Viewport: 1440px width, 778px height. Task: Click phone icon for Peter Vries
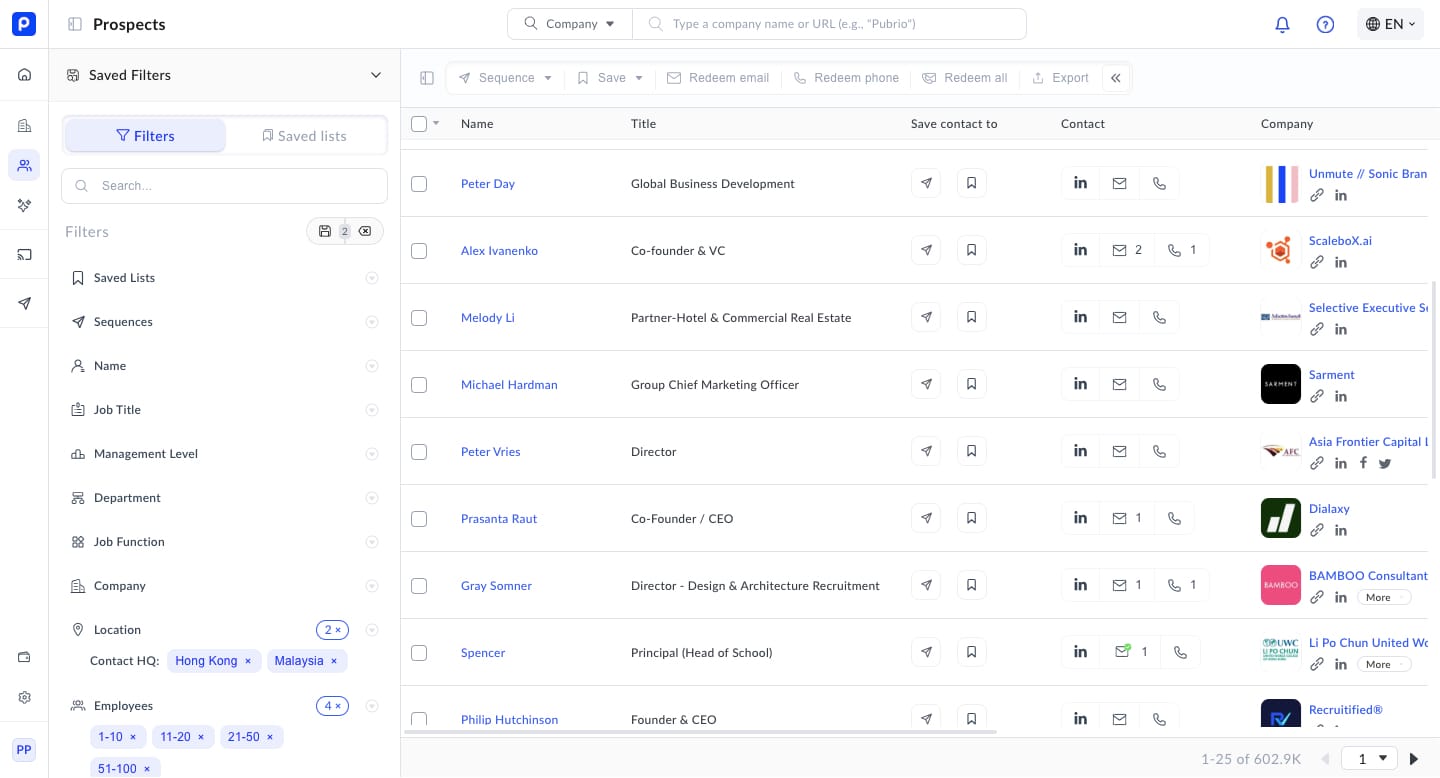(x=1159, y=451)
